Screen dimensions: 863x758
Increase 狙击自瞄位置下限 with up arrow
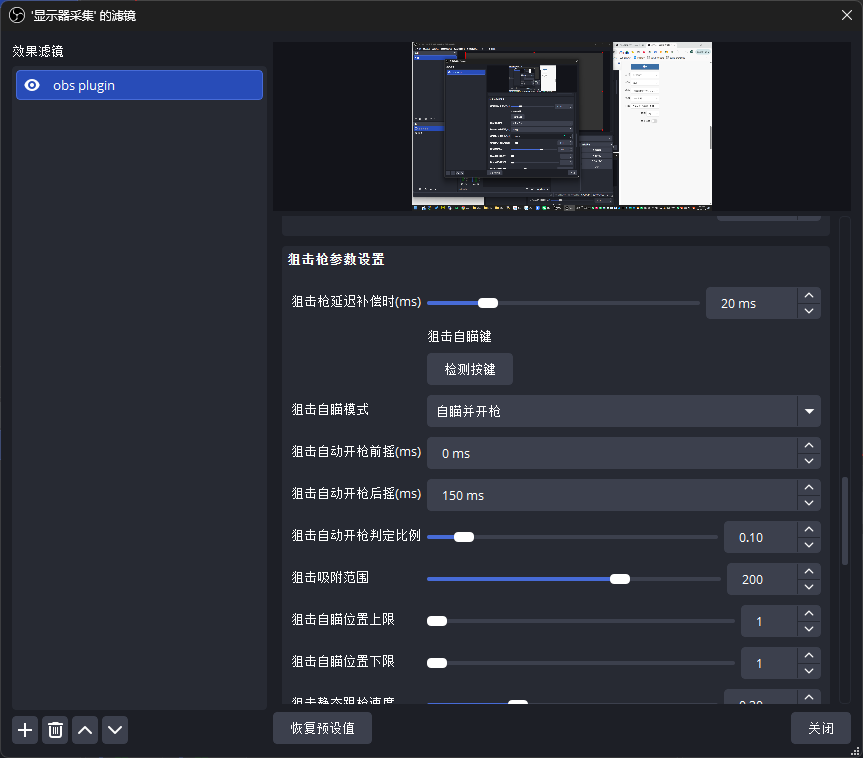[809, 655]
